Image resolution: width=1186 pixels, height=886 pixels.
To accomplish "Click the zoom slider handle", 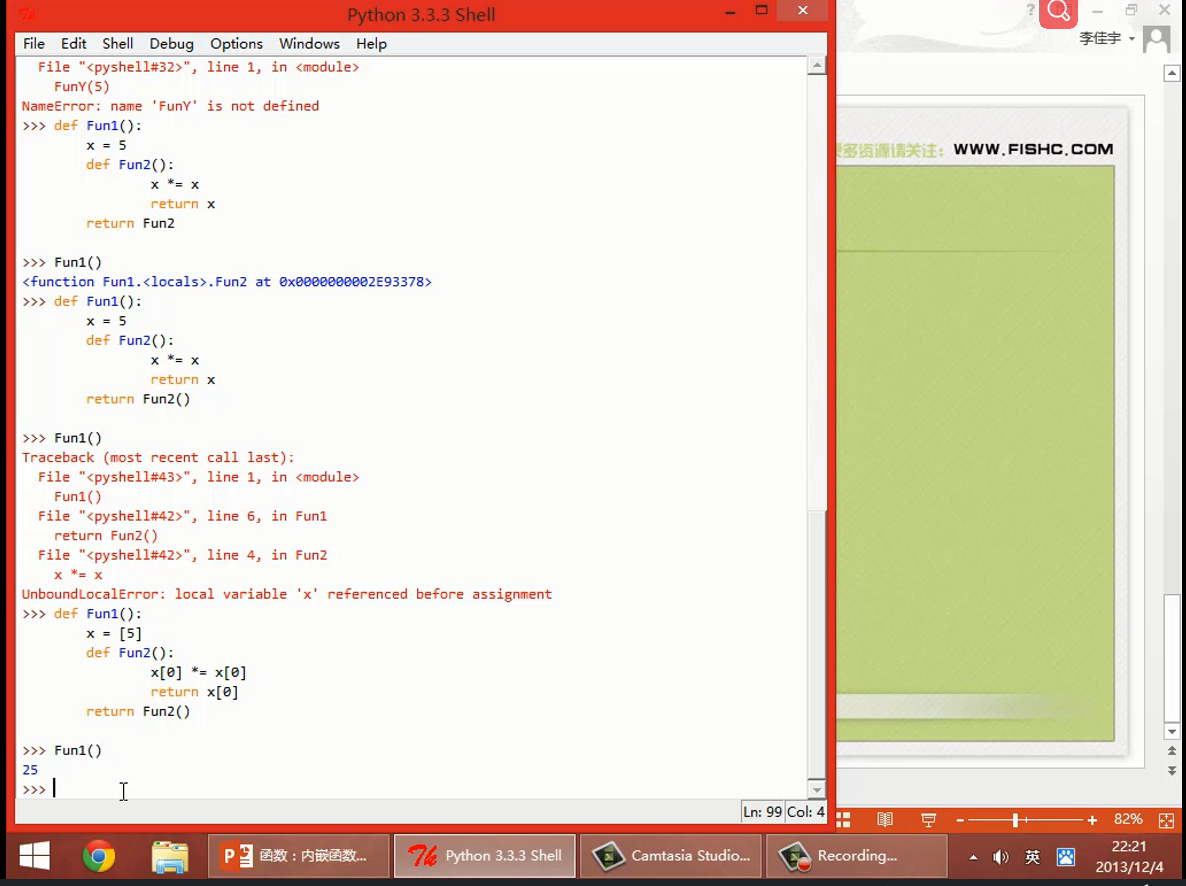I will (x=1015, y=820).
